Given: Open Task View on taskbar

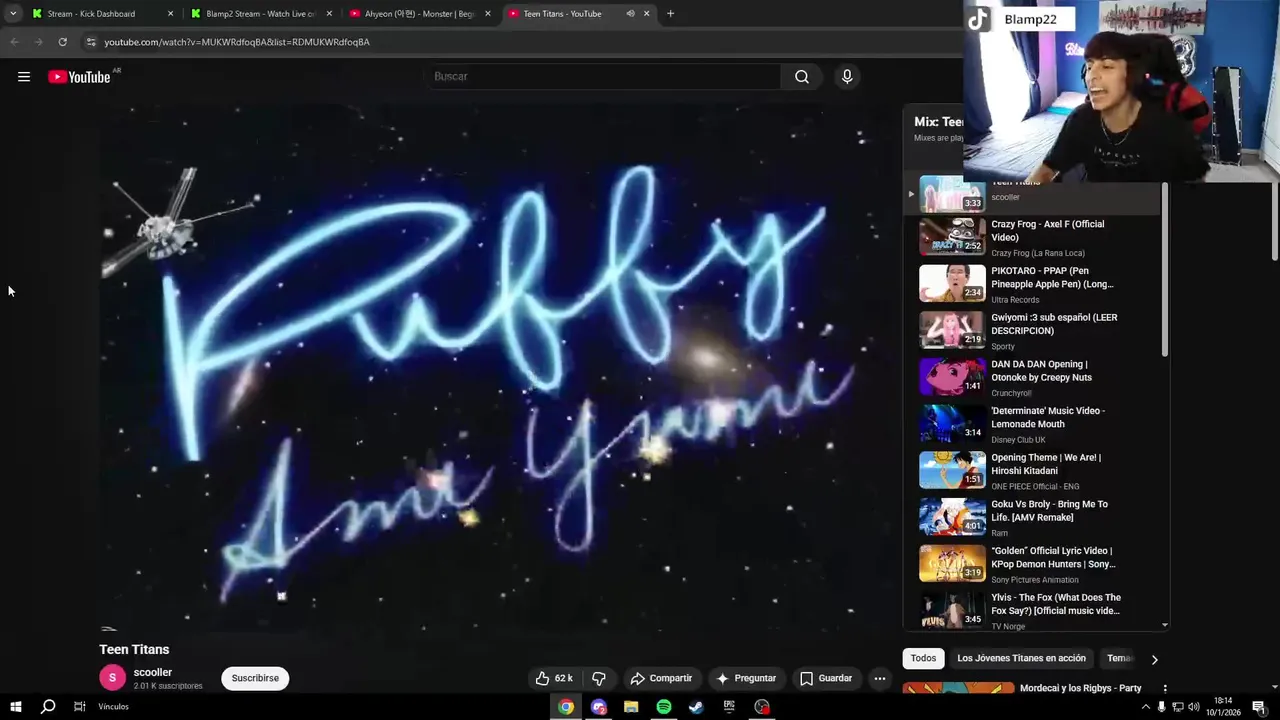Looking at the screenshot, I should pos(79,707).
